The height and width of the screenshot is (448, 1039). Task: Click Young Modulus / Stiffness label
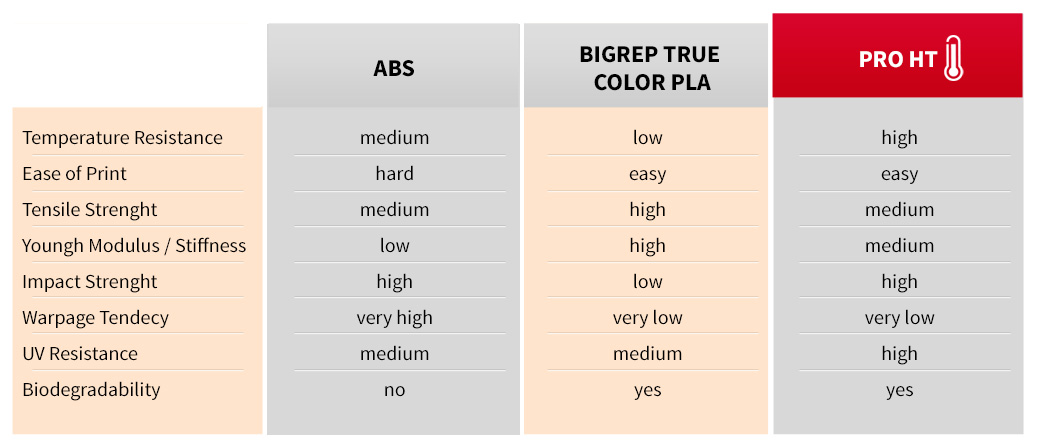click(134, 246)
